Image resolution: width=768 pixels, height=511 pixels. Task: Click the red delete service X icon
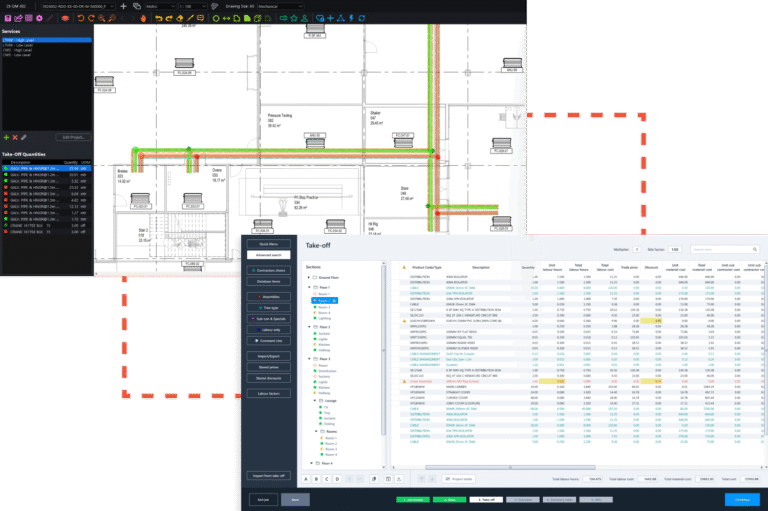coord(15,138)
